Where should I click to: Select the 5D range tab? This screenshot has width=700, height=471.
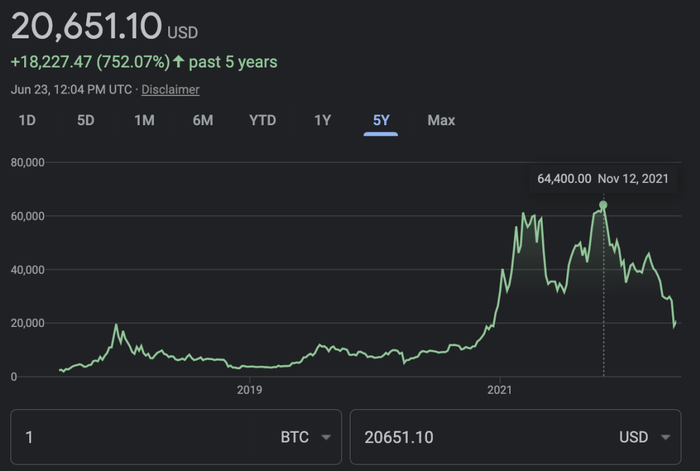point(86,120)
